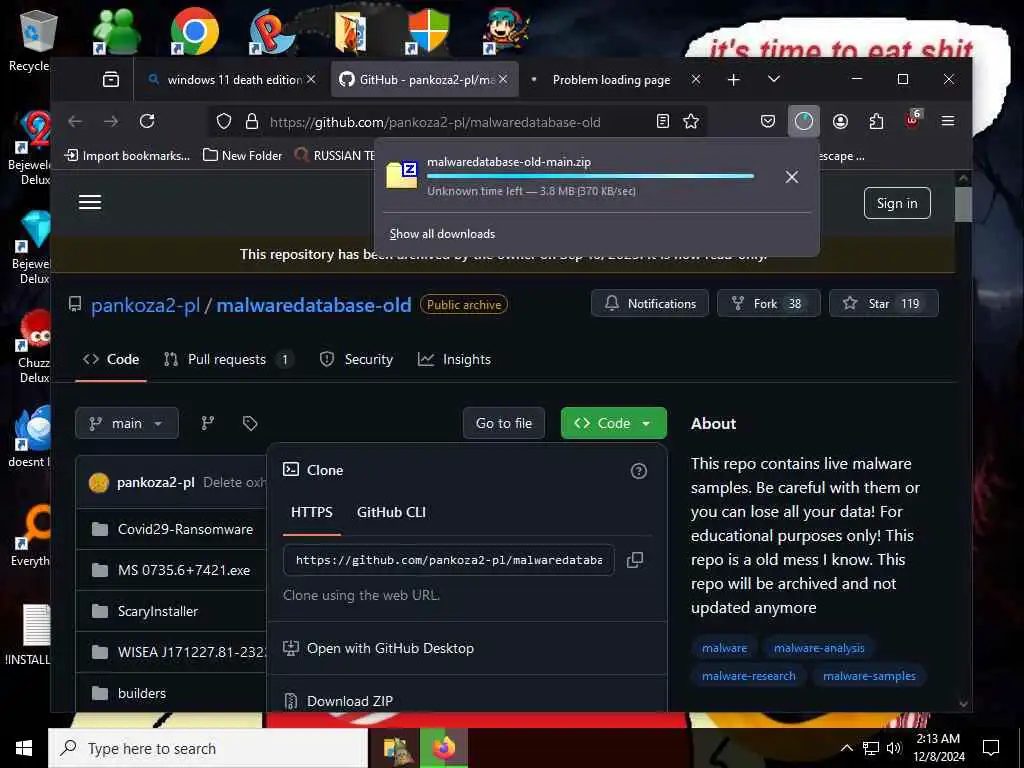Open Pull requests tab
The width and height of the screenshot is (1024, 768).
point(228,359)
